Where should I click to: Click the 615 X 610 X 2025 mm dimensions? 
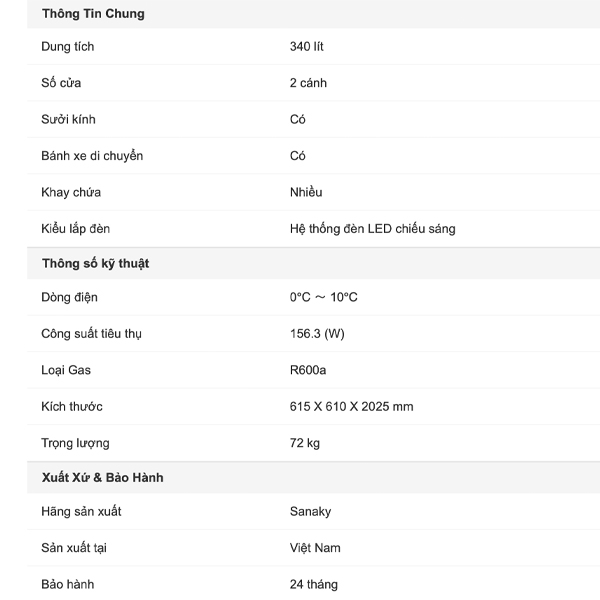tap(351, 407)
